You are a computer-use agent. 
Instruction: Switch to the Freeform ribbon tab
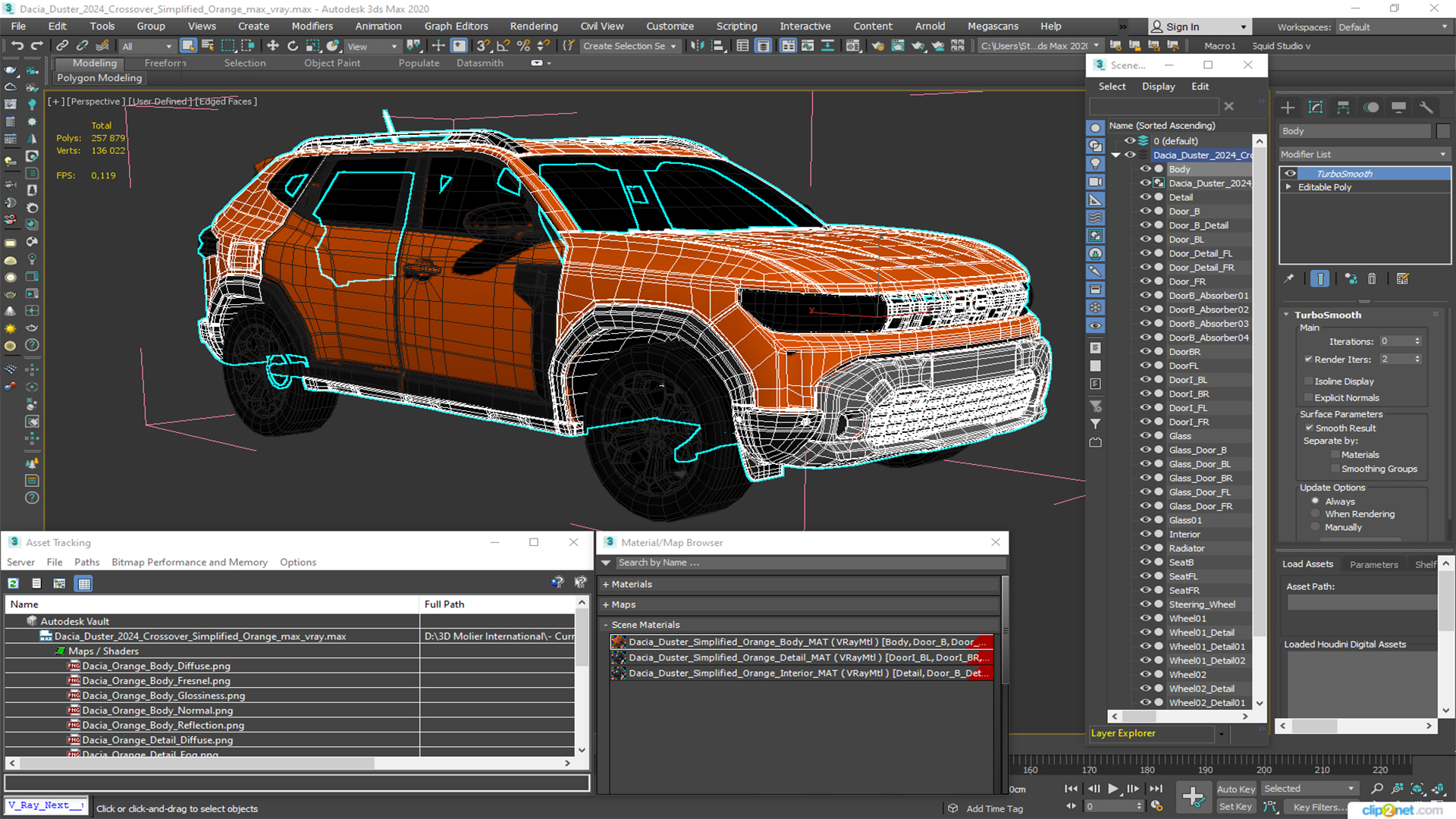point(165,63)
